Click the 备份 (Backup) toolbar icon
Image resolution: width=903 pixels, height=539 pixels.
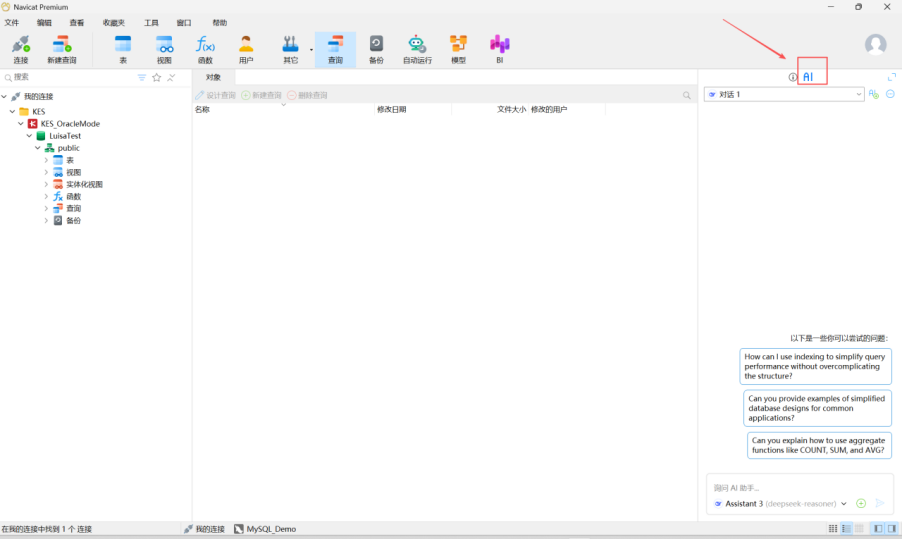point(376,48)
